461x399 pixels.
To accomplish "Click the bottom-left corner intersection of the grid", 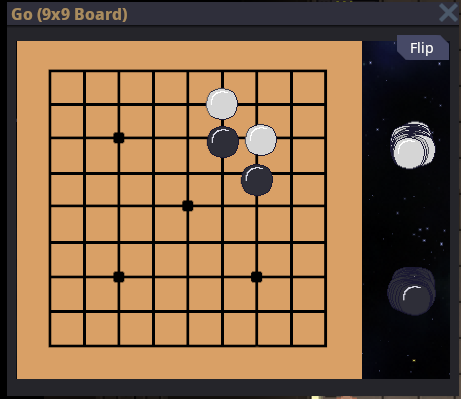I will [x=50, y=346].
